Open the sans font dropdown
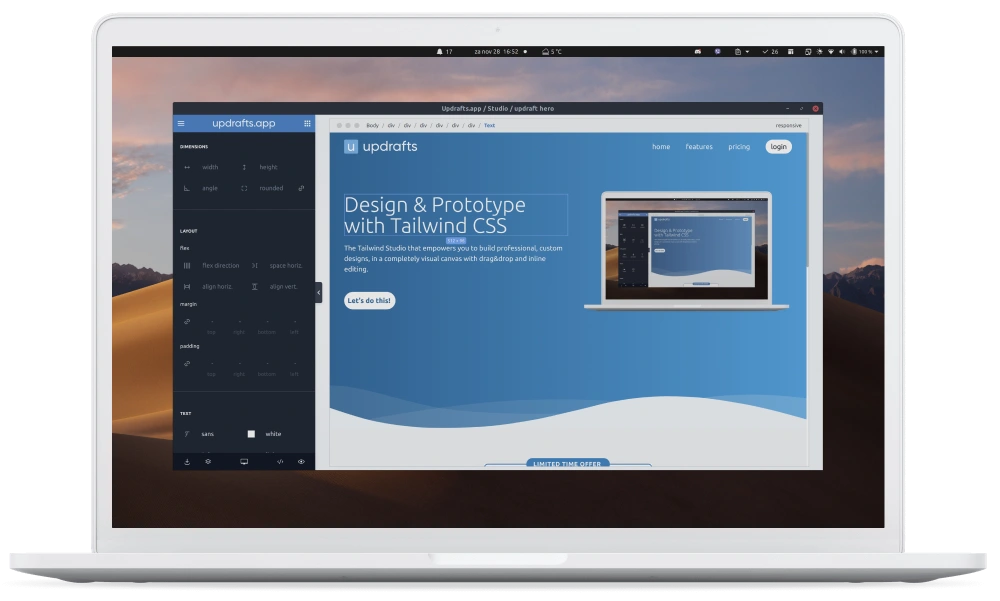This screenshot has height=601, width=1000. point(208,434)
